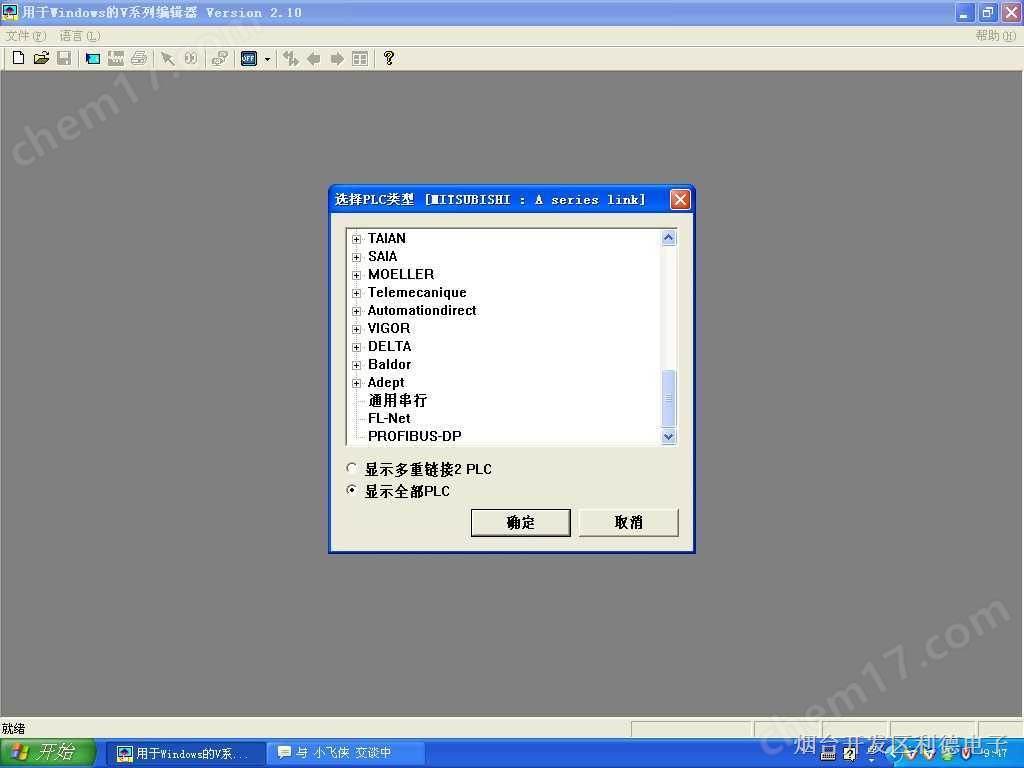Select the DELTA label

click(390, 346)
